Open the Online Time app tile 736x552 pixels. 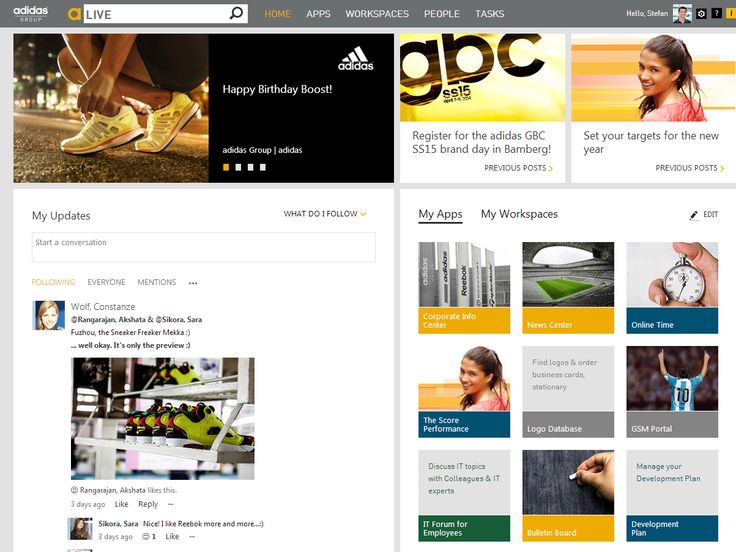(x=672, y=288)
